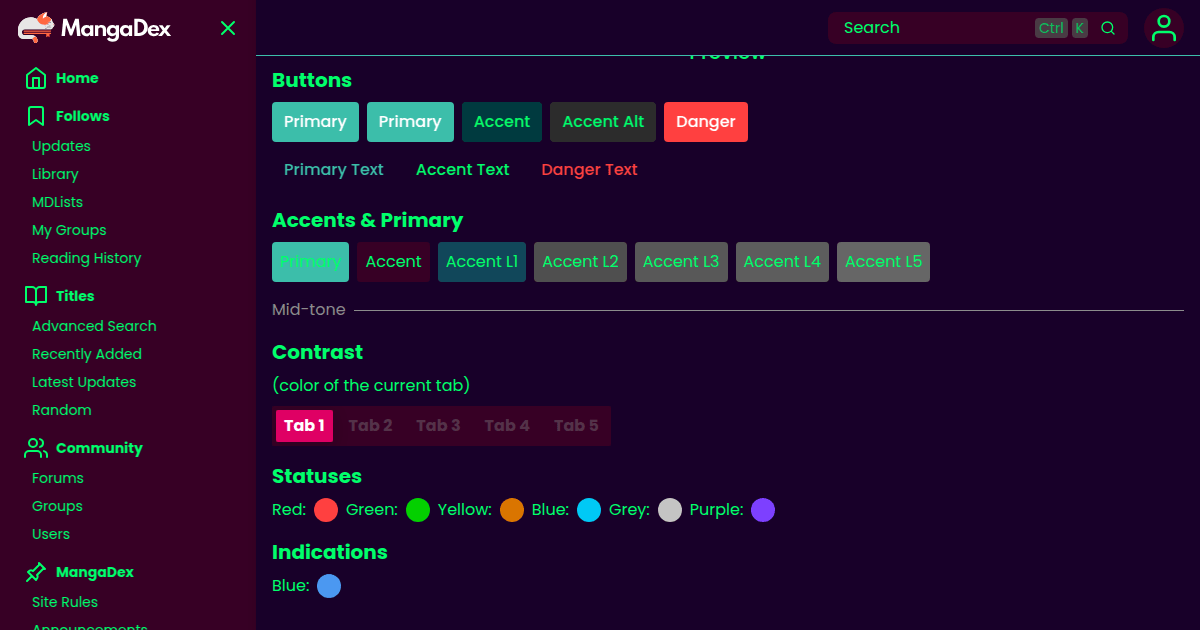Click the Titles open book icon
Screen dimensions: 1200x630
pos(36,296)
